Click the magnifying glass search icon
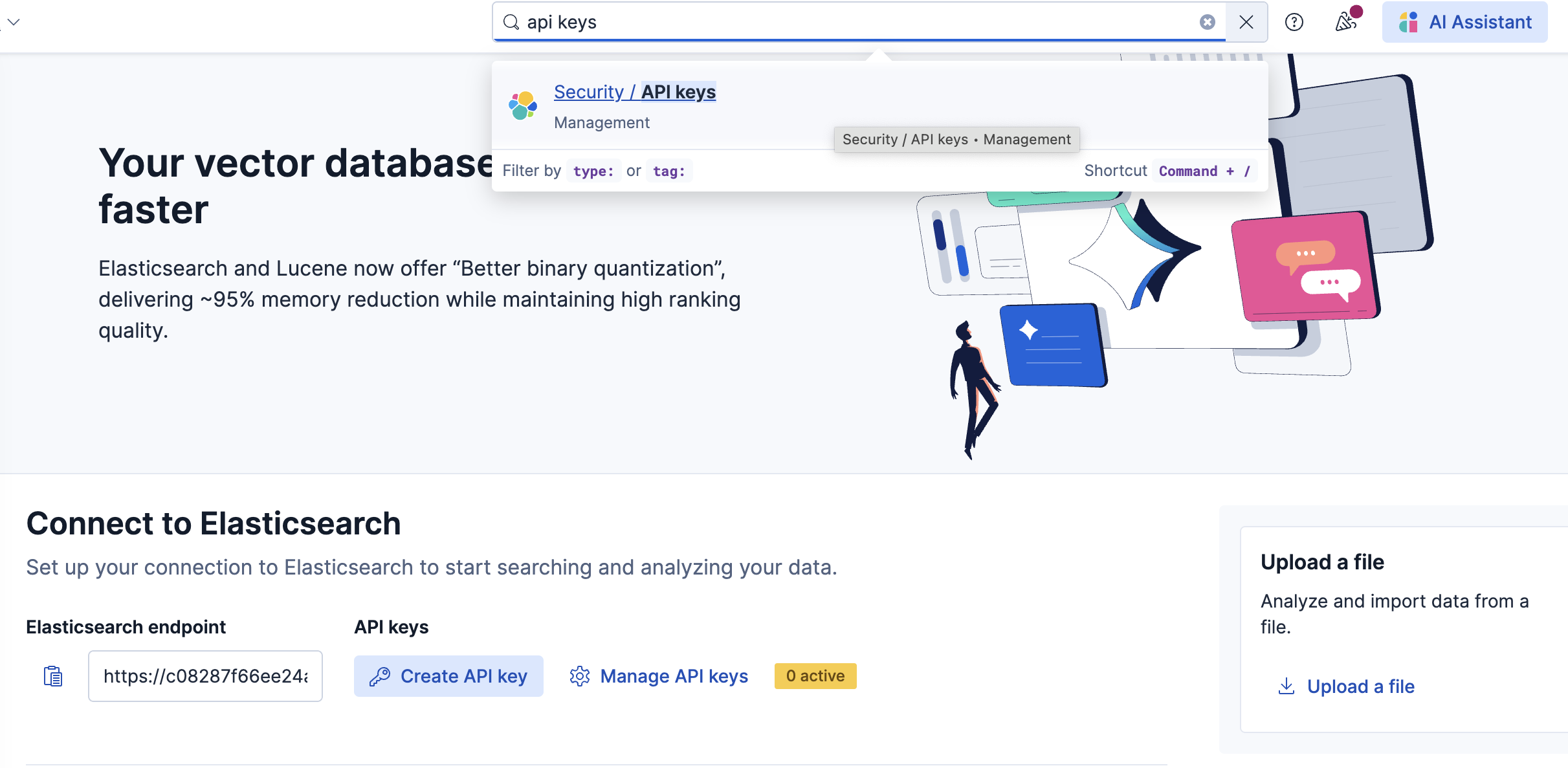This screenshot has width=1568, height=768. (x=511, y=22)
